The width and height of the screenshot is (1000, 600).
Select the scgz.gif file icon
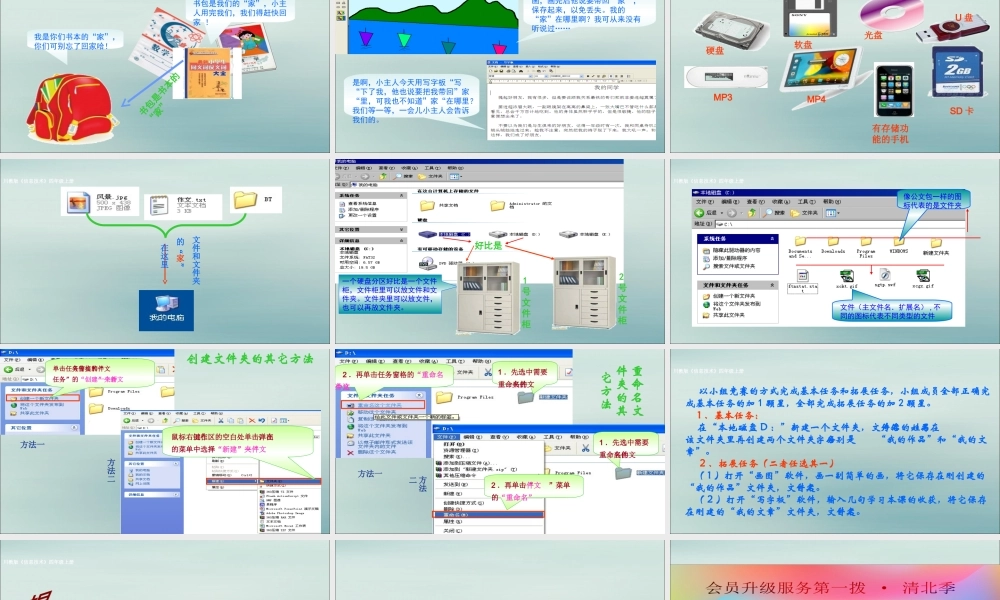coord(922,275)
